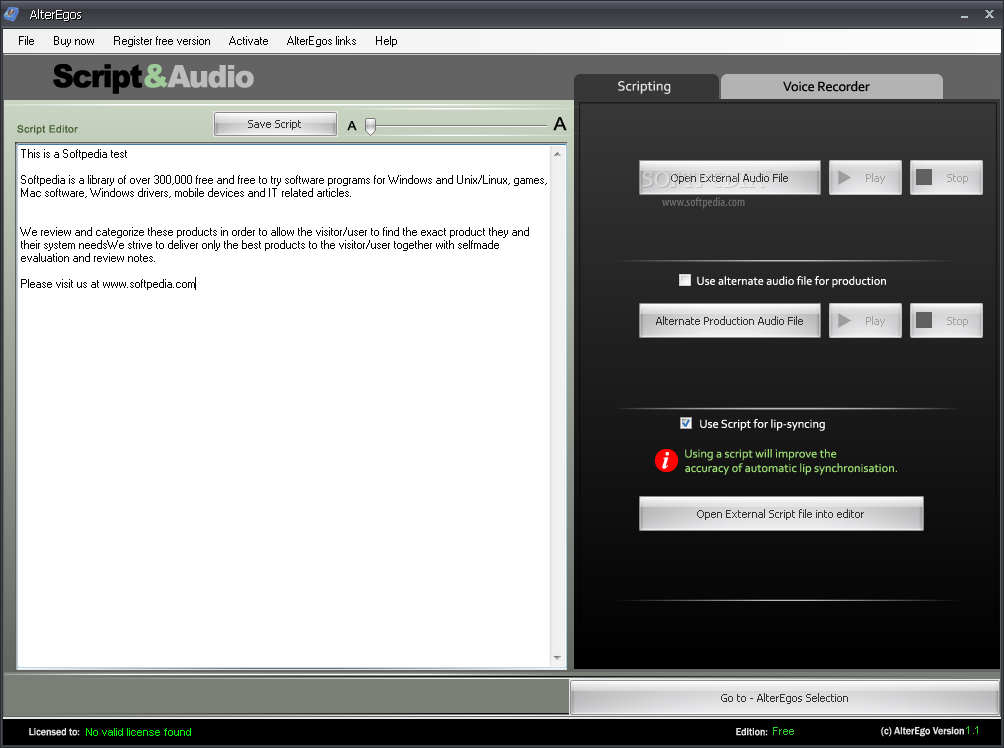Click the 'Edition: Free' status text

coord(765,731)
